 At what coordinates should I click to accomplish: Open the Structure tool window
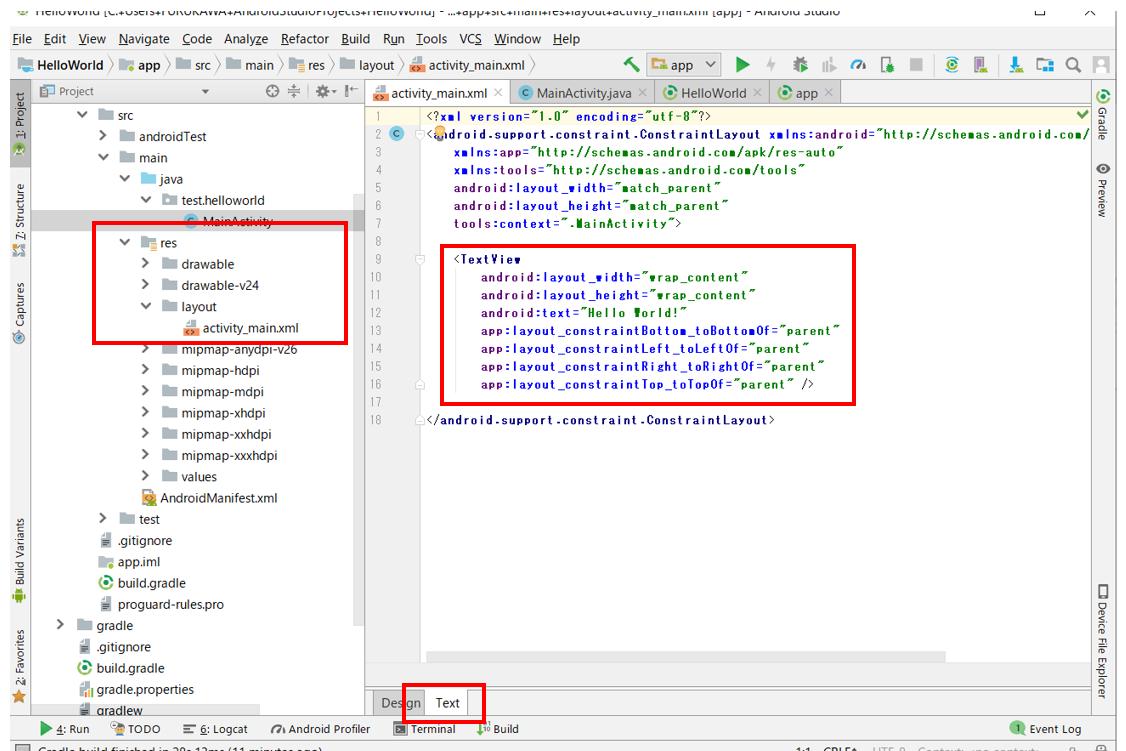tap(19, 220)
